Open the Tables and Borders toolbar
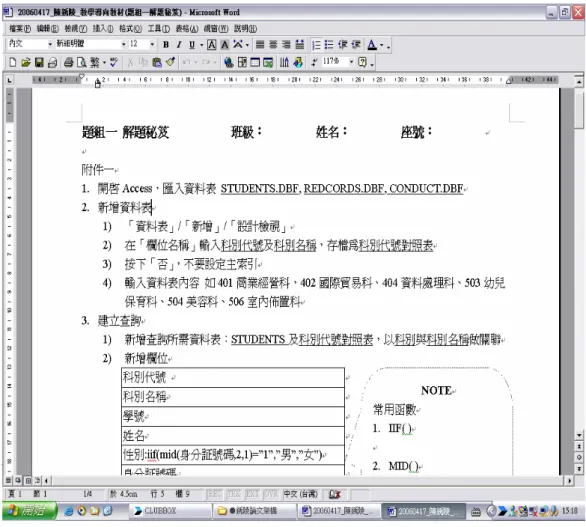This screenshot has width=586, height=527. [x=242, y=62]
